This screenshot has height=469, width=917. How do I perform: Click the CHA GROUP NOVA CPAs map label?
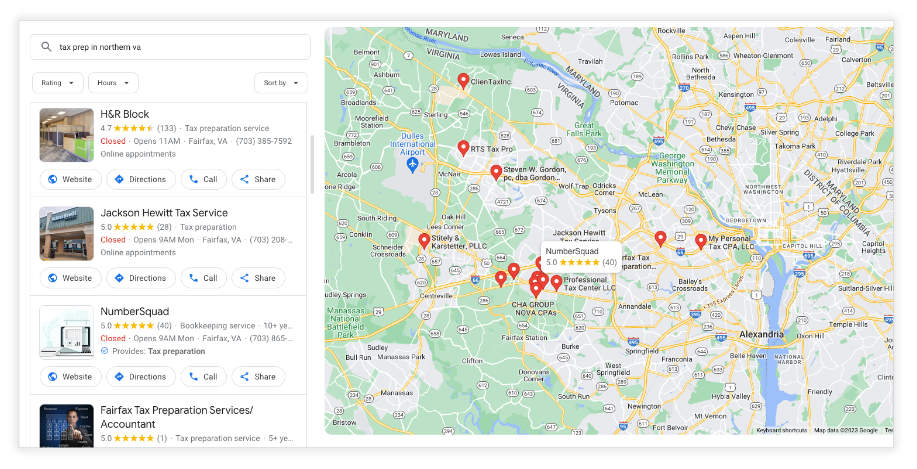(534, 309)
